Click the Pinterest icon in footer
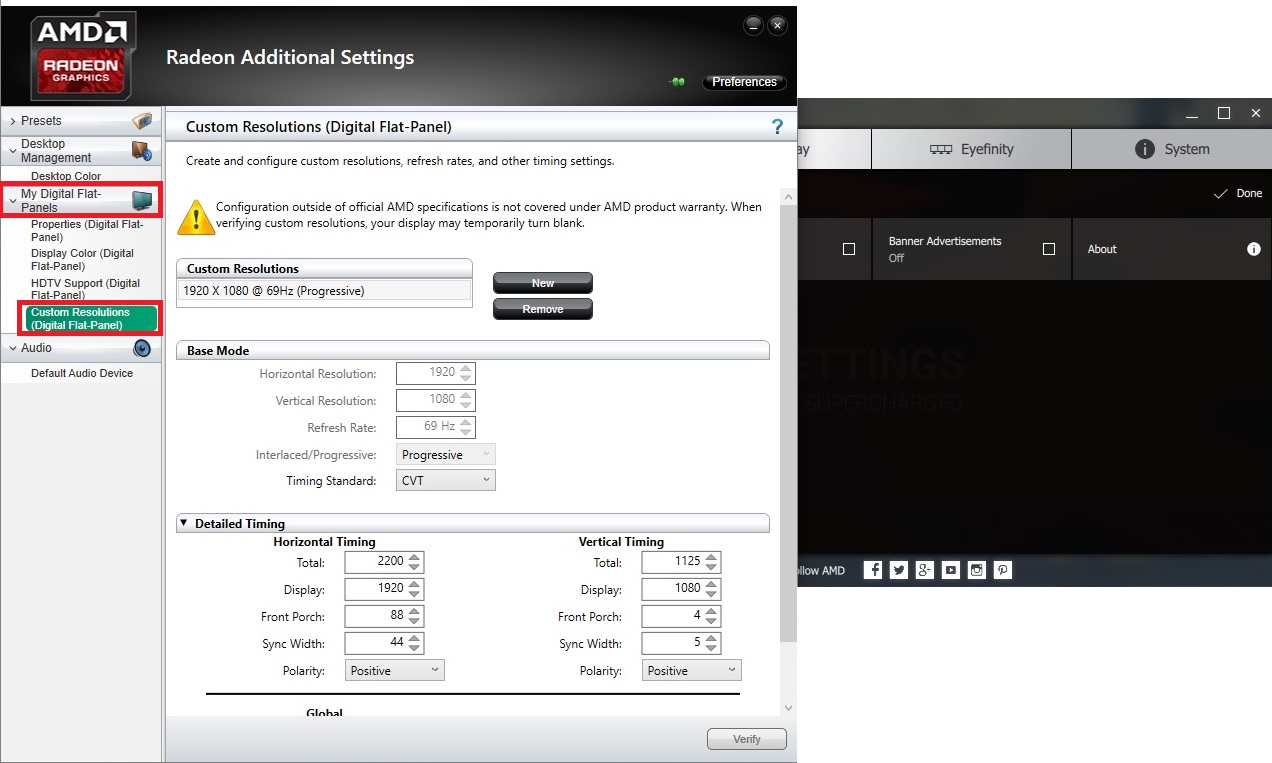This screenshot has height=763, width=1272. click(1003, 570)
